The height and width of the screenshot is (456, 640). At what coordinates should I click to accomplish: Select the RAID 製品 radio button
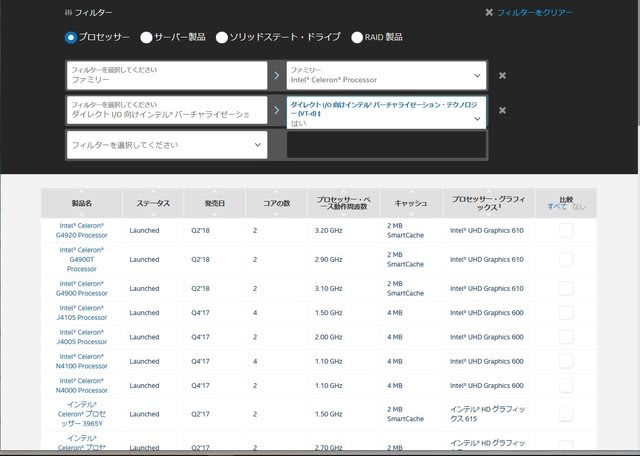tap(357, 38)
